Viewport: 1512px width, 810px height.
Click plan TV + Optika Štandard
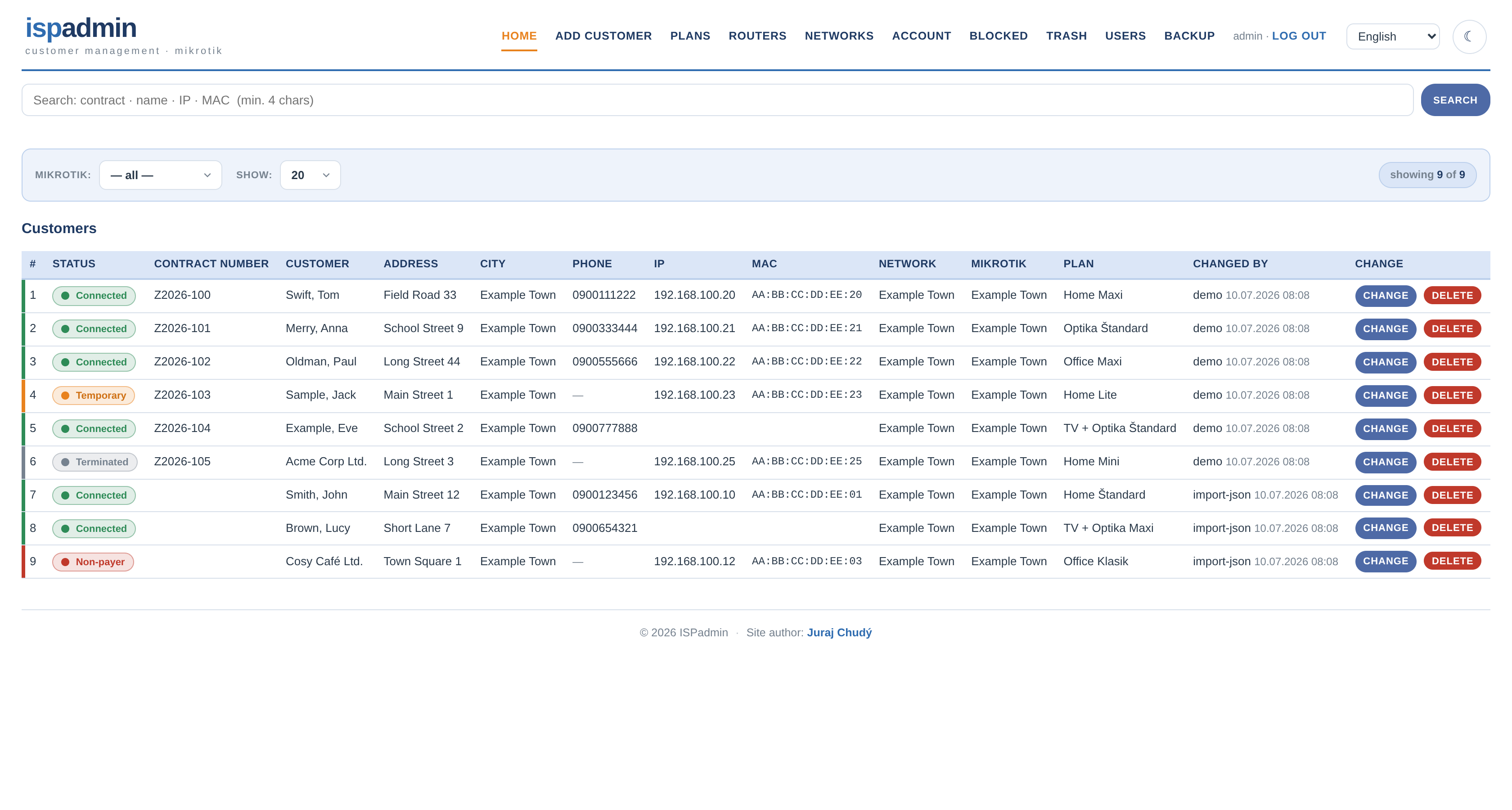click(1119, 428)
